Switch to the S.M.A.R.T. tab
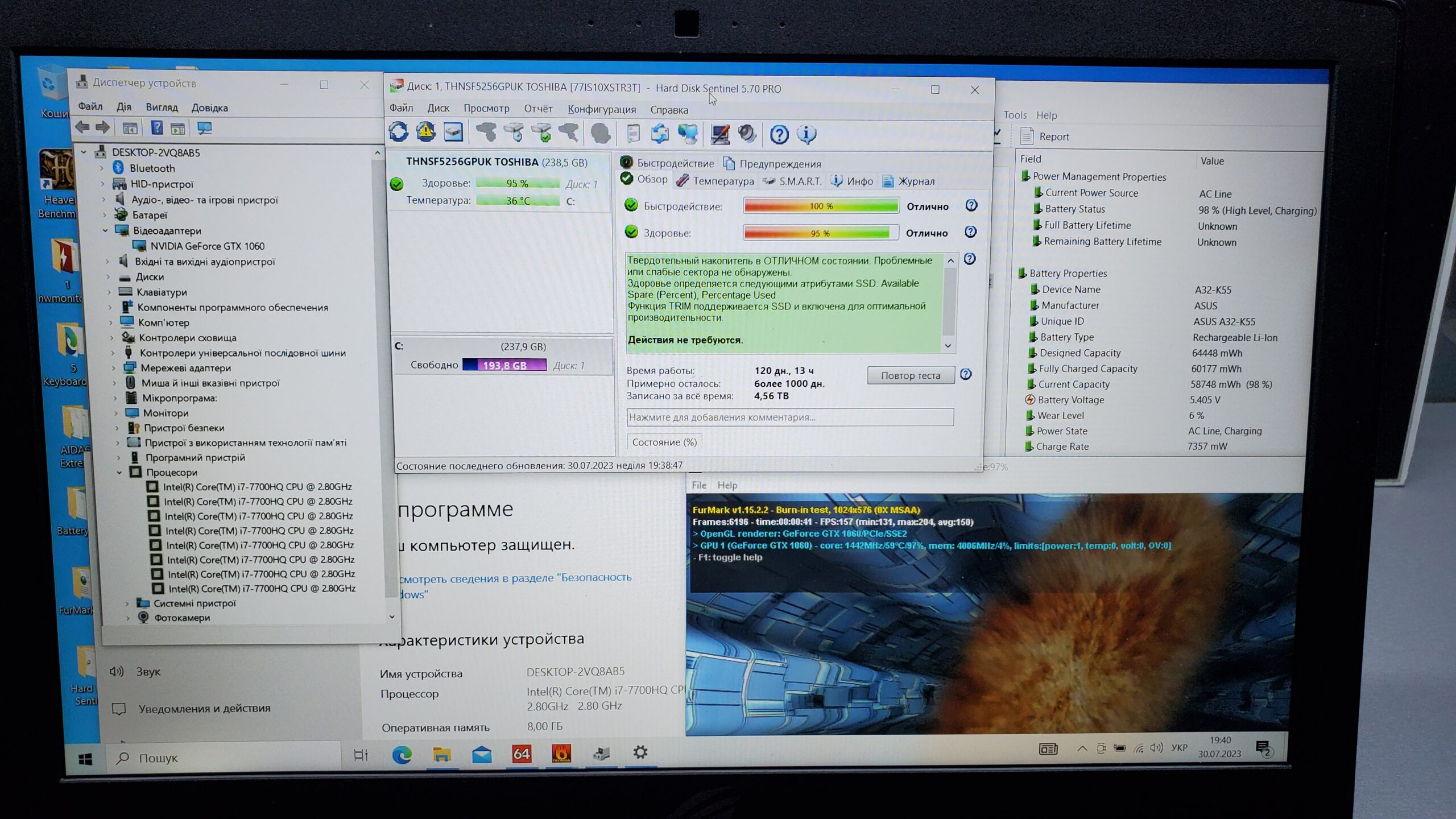 tap(792, 181)
